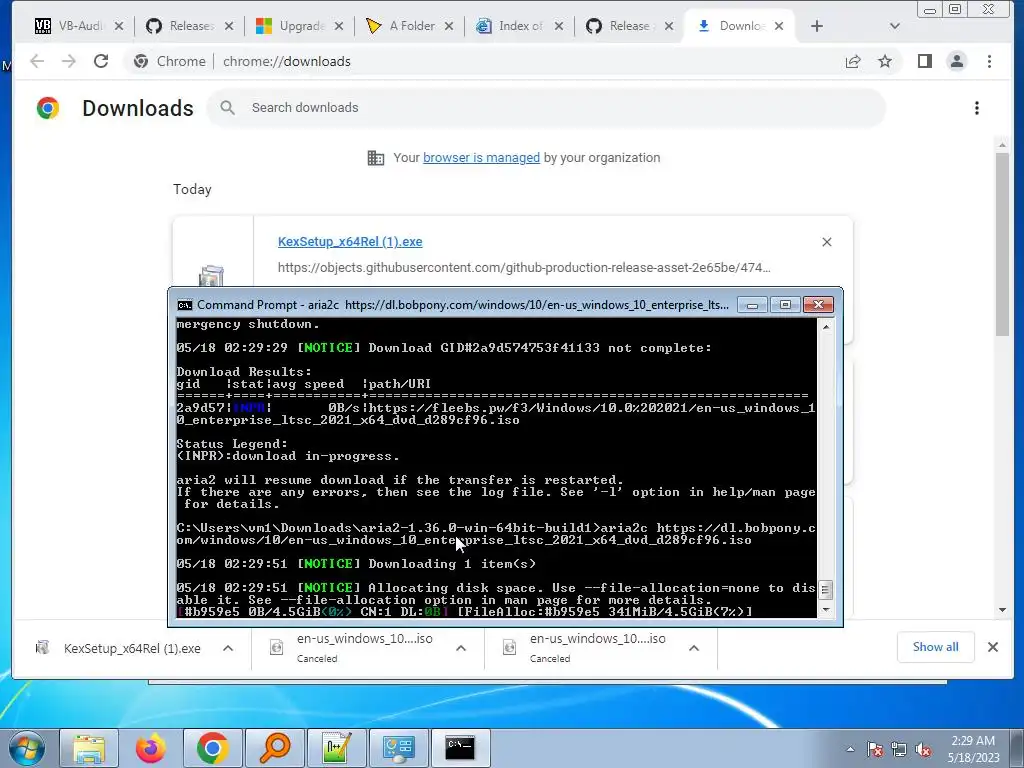
Task: Show hidden system tray icons
Action: (x=850, y=749)
